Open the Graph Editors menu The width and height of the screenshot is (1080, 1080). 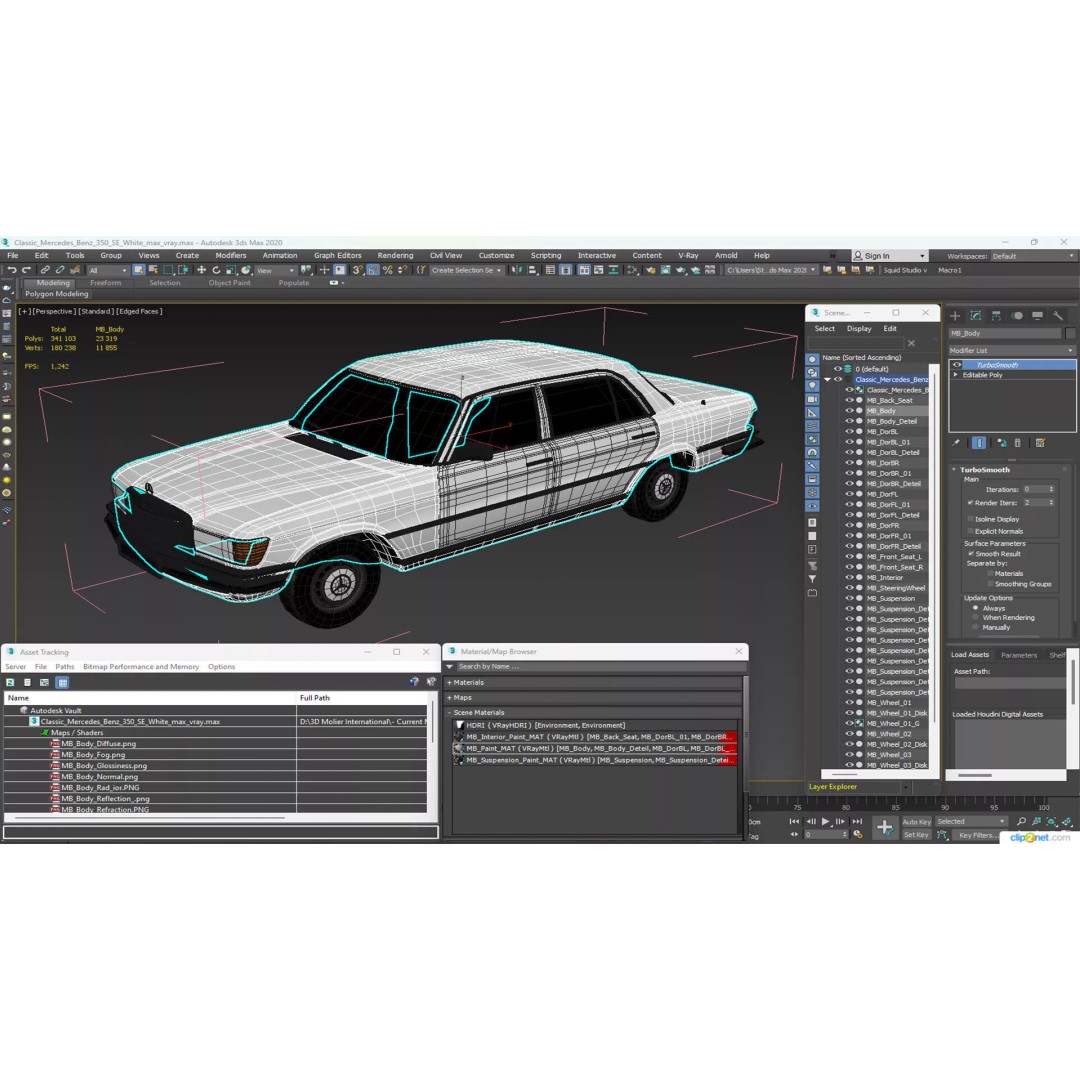[x=338, y=256]
